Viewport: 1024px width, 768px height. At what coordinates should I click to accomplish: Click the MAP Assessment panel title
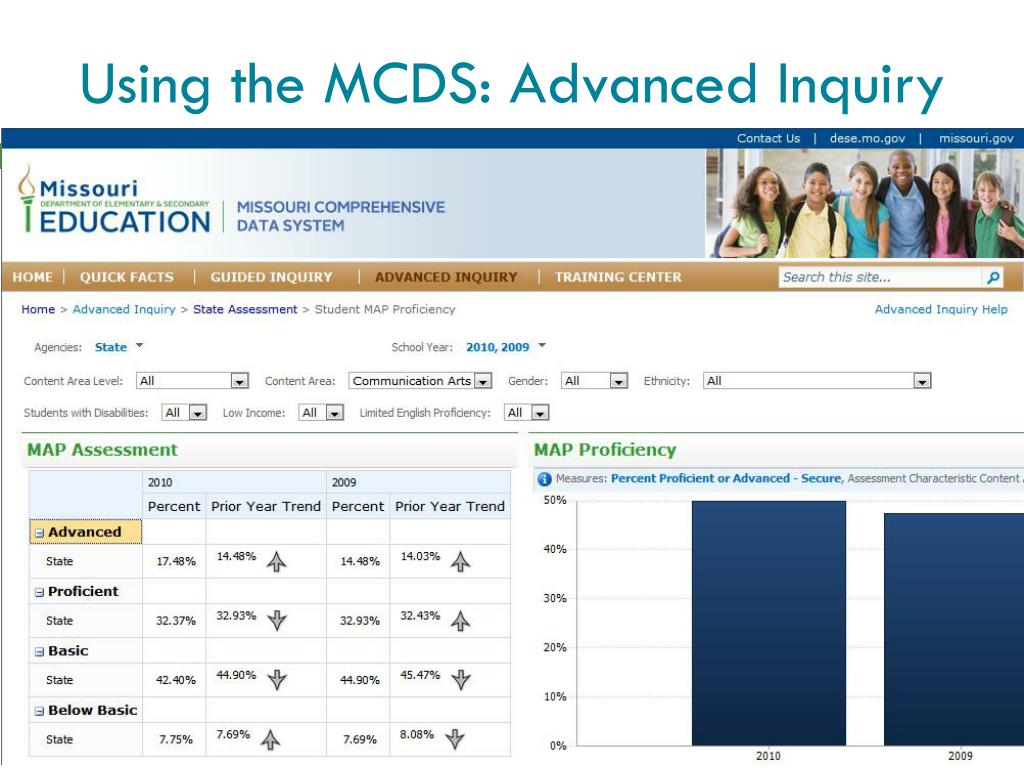103,450
